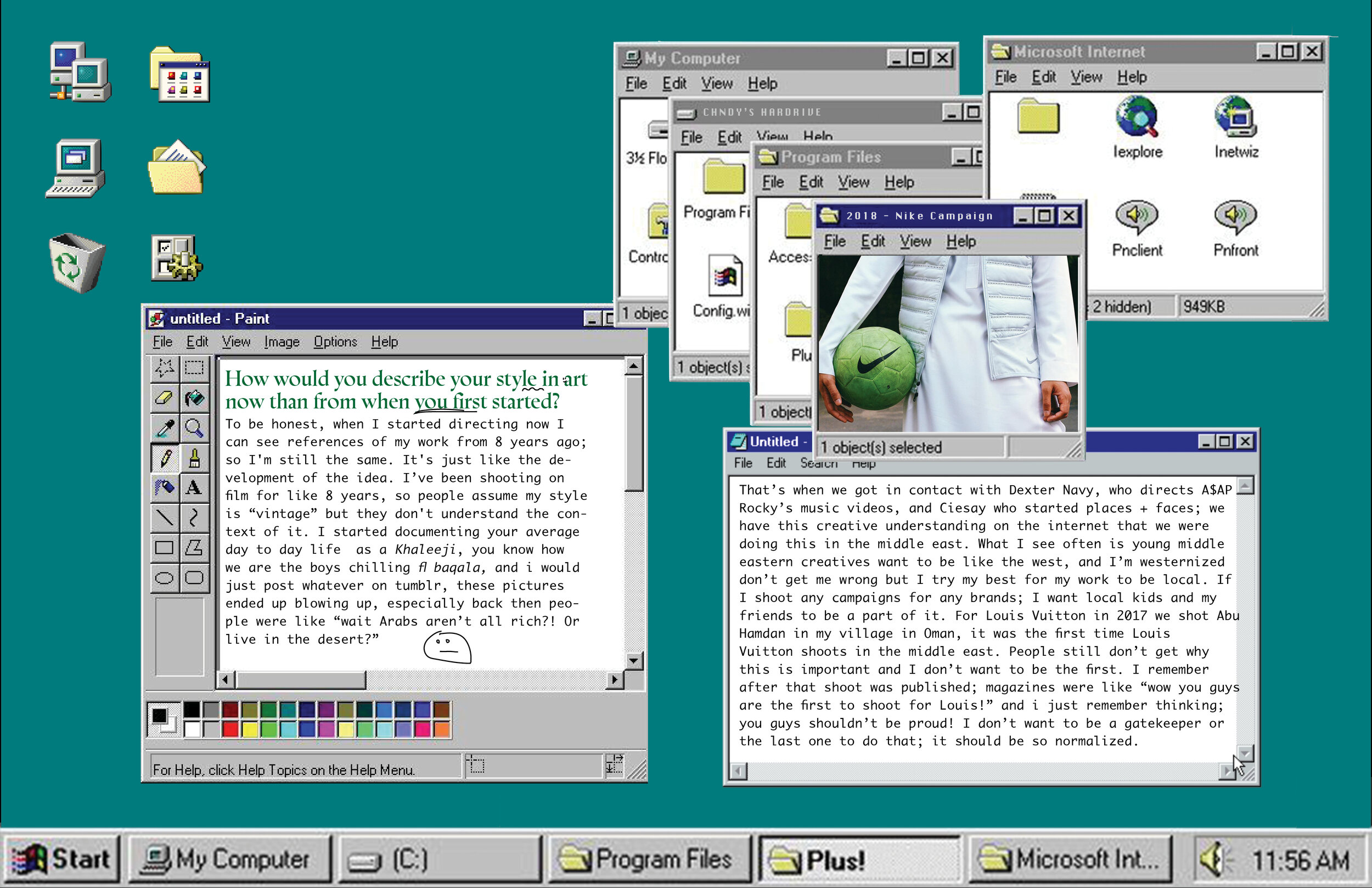1372x888 pixels.
Task: Open the Network Neighborhood desktop icon
Action: 80,71
